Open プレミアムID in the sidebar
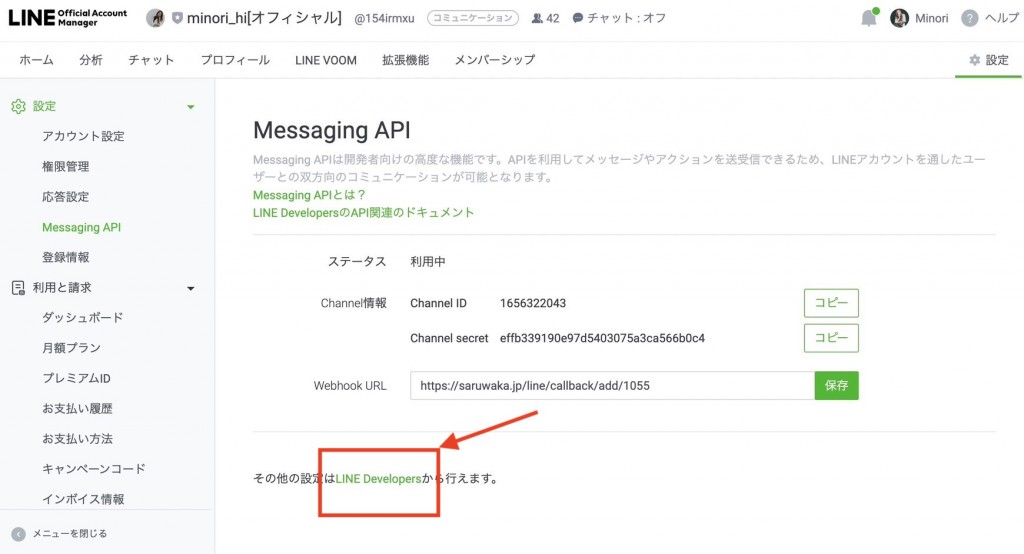1024x554 pixels. (x=76, y=378)
